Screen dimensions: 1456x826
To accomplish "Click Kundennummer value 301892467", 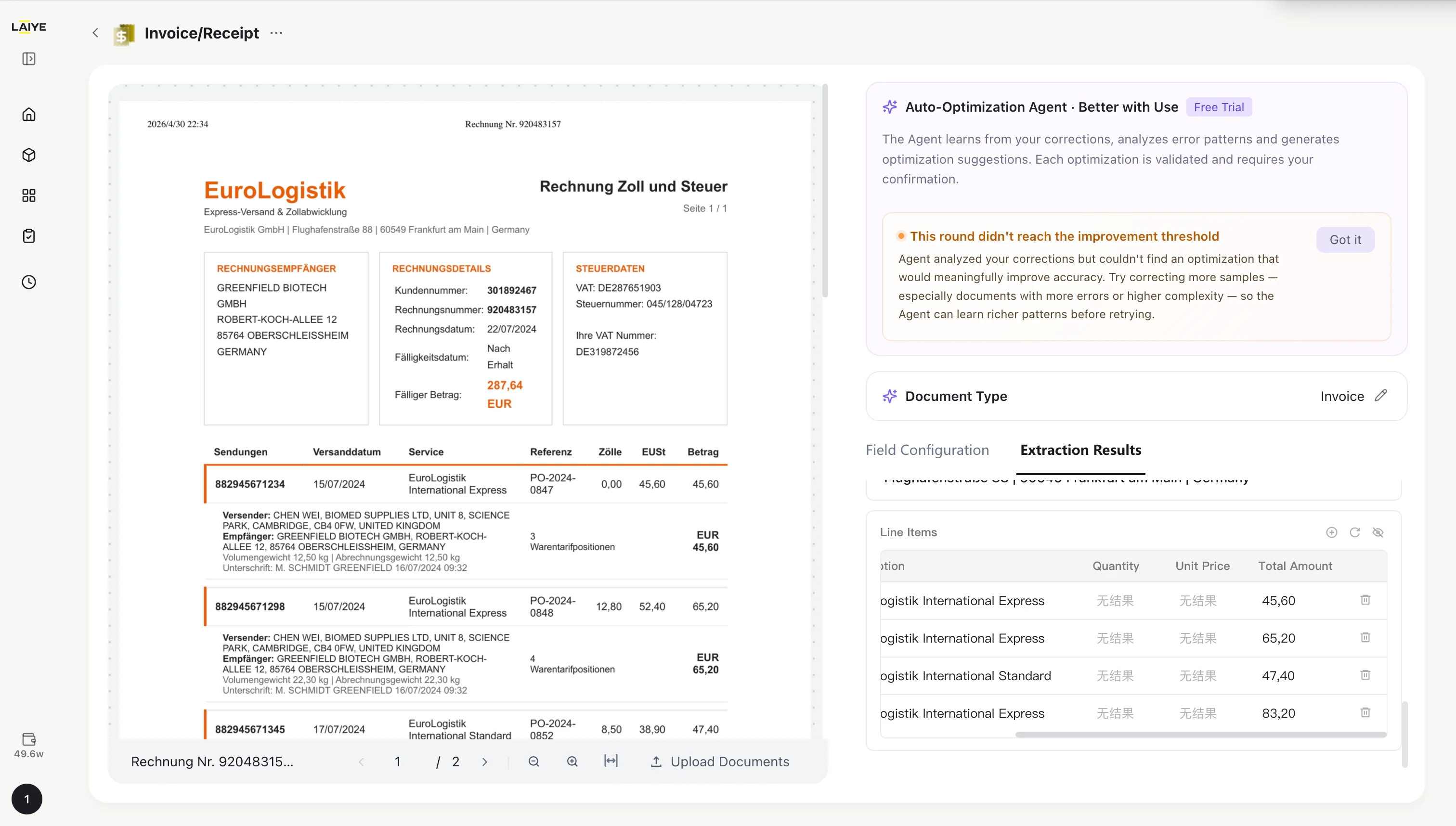I will pos(511,290).
